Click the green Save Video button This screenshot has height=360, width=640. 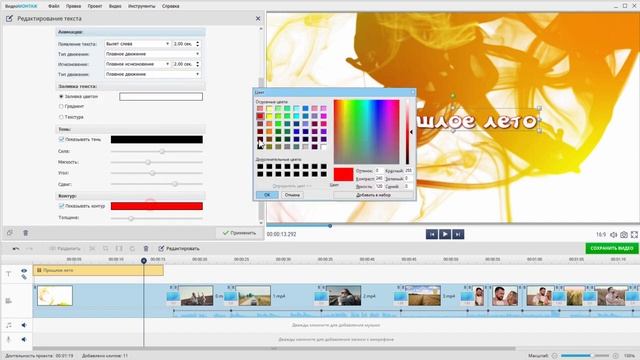[612, 248]
